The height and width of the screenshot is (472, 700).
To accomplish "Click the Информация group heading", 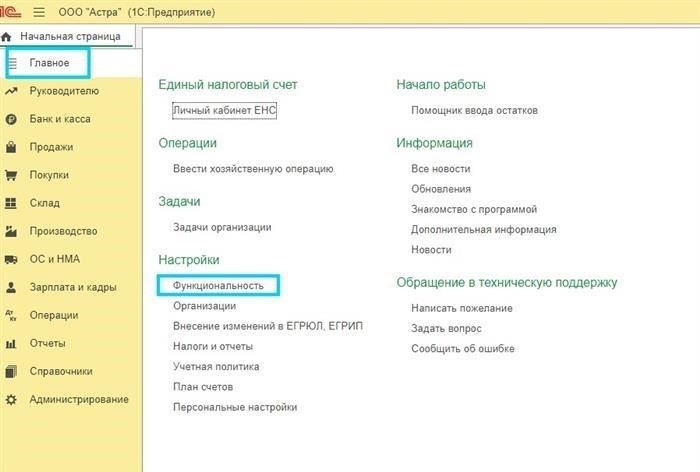I will click(434, 143).
